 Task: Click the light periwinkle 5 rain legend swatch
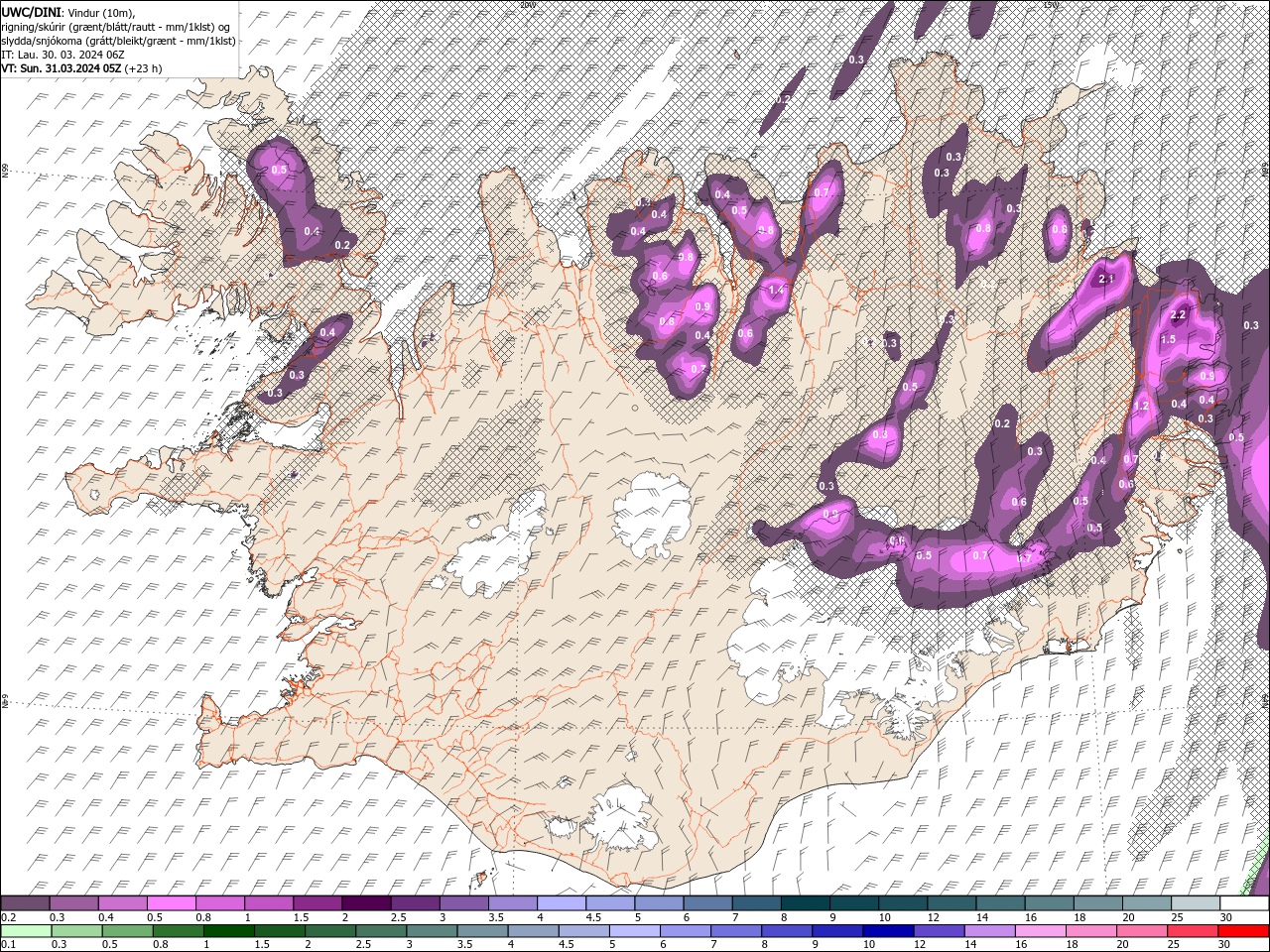tap(634, 931)
